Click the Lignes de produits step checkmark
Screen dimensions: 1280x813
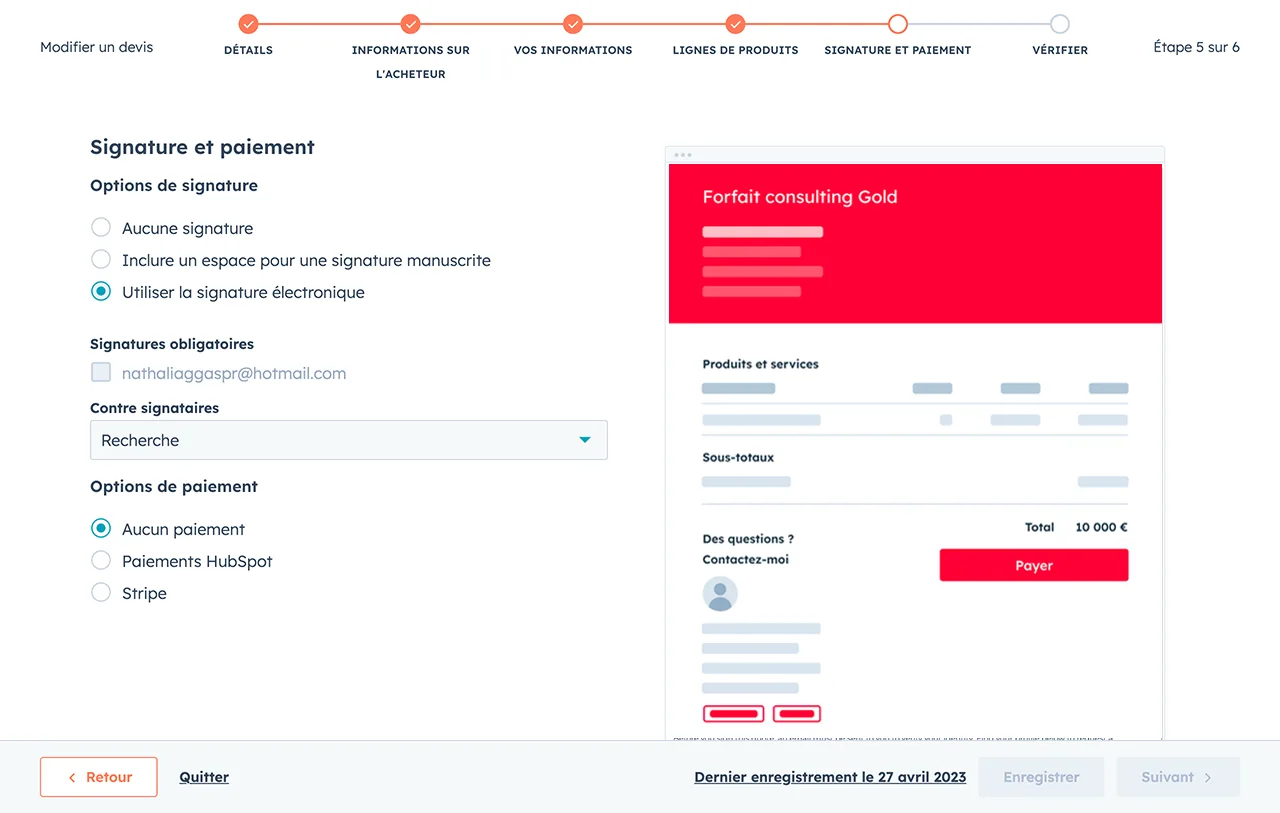click(x=735, y=24)
